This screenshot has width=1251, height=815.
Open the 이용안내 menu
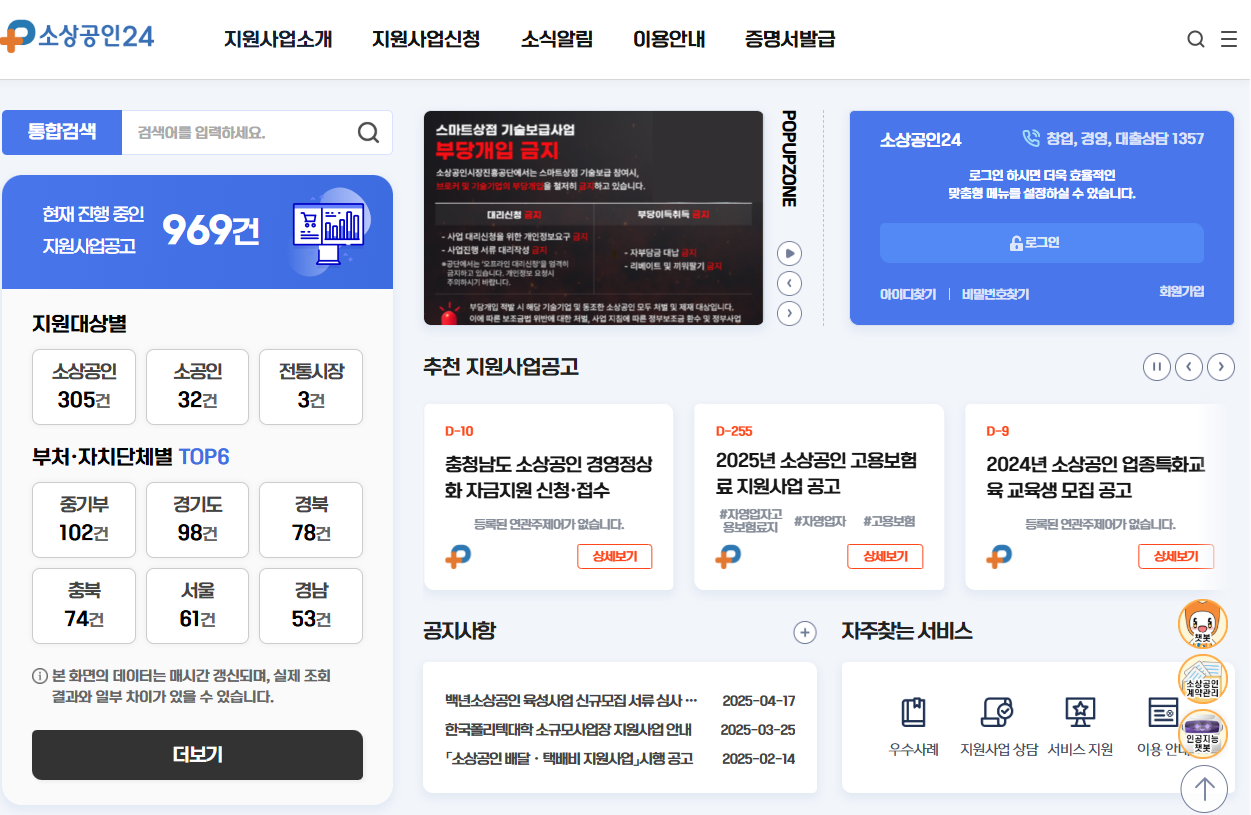[669, 39]
